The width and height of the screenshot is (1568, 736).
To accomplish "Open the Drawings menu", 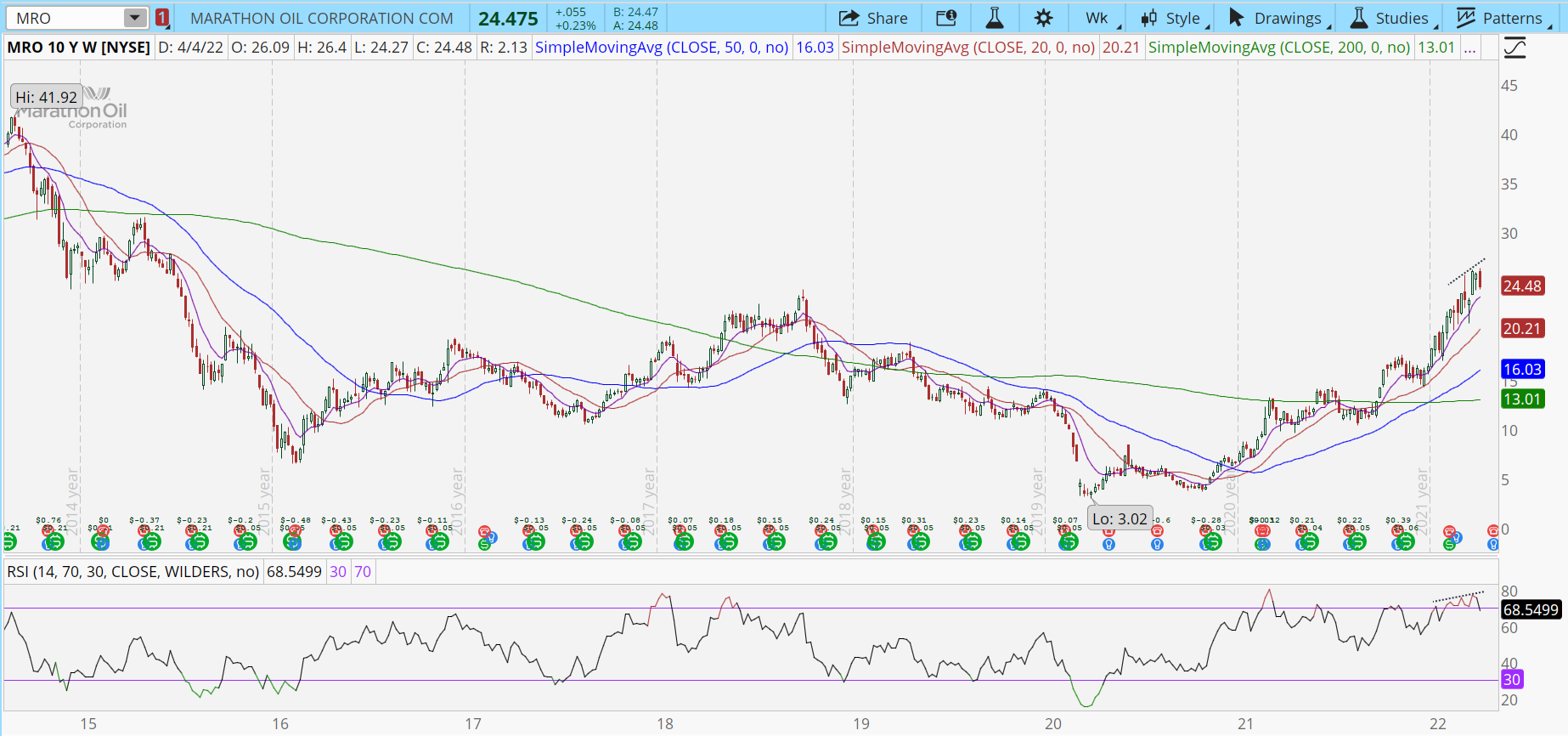I will click(1276, 18).
